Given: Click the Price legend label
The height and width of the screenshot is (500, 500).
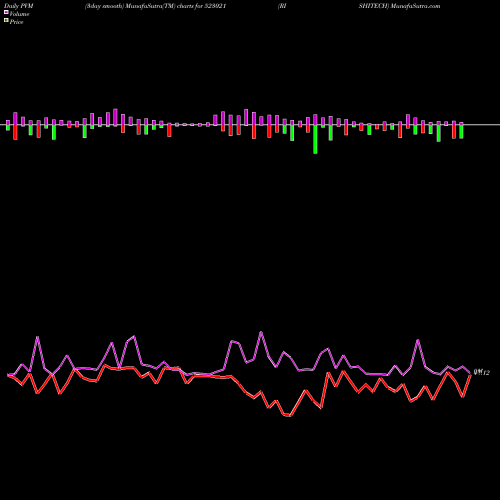Looking at the screenshot, I should 16,22.
